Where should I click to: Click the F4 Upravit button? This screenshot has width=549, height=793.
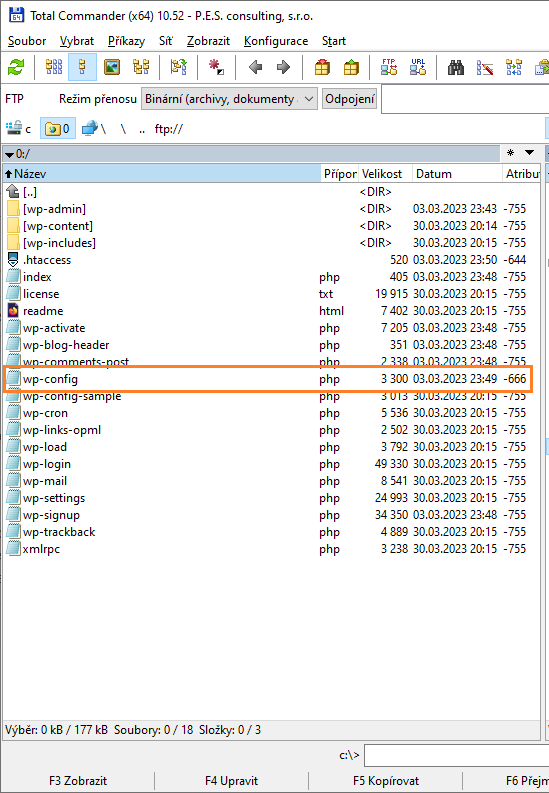click(232, 781)
